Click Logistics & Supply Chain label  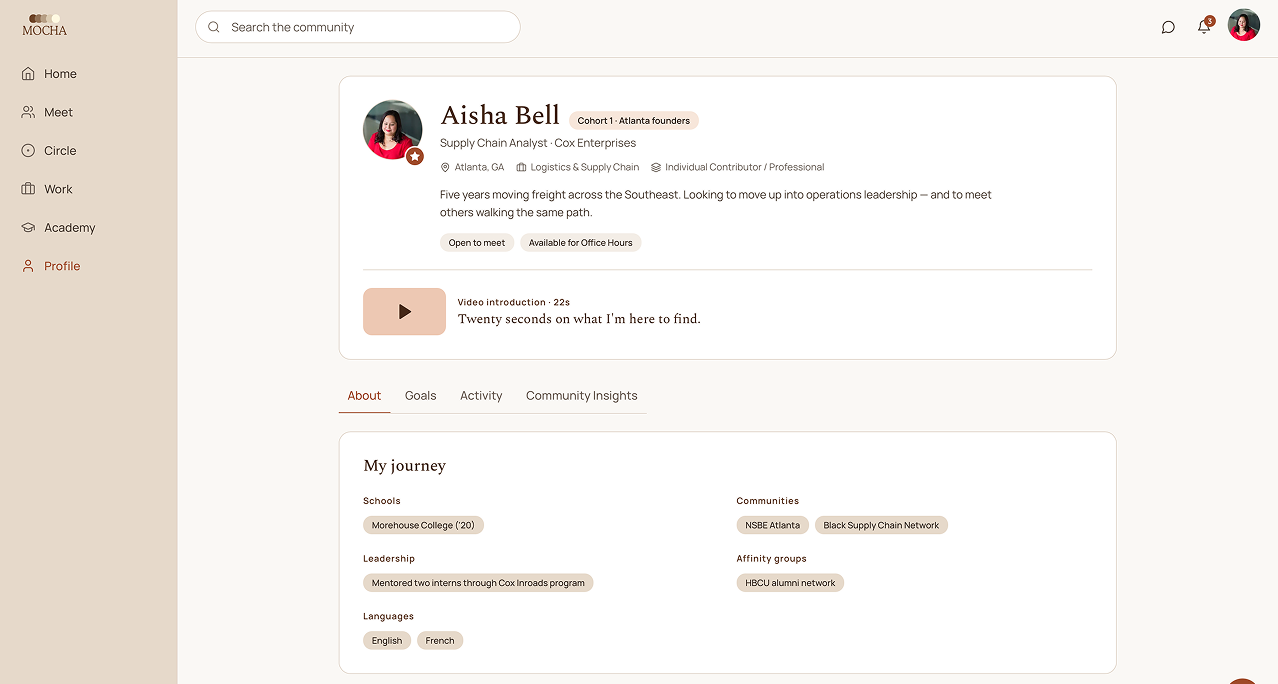(585, 167)
